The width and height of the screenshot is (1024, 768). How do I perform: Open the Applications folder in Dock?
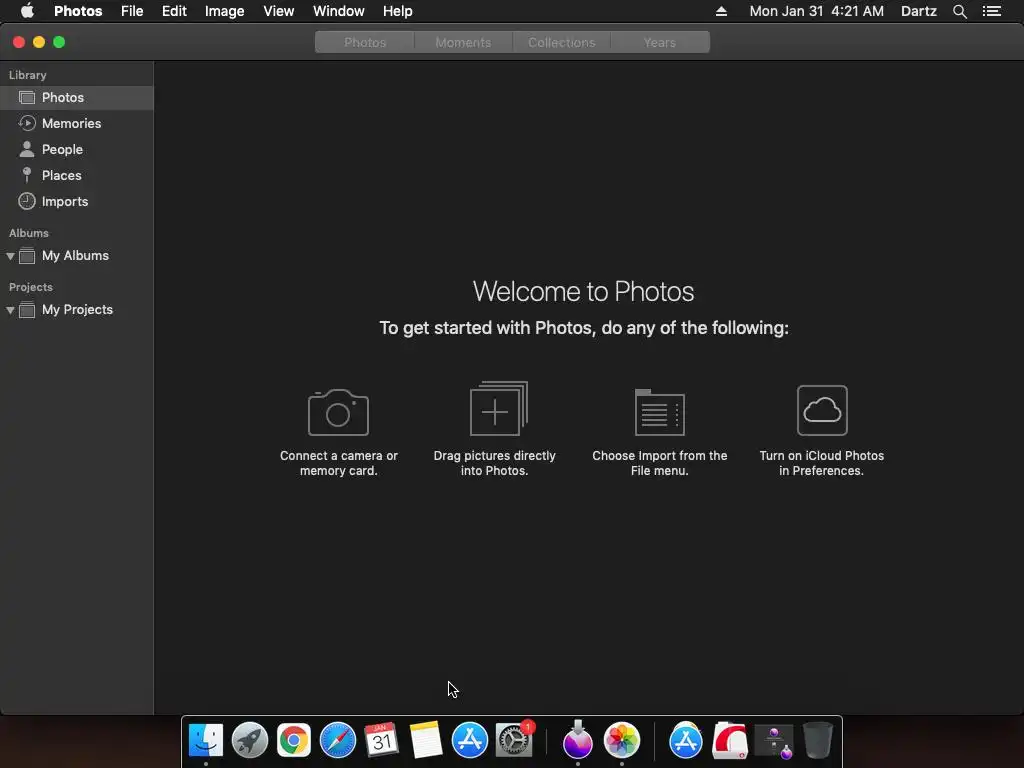pos(686,741)
